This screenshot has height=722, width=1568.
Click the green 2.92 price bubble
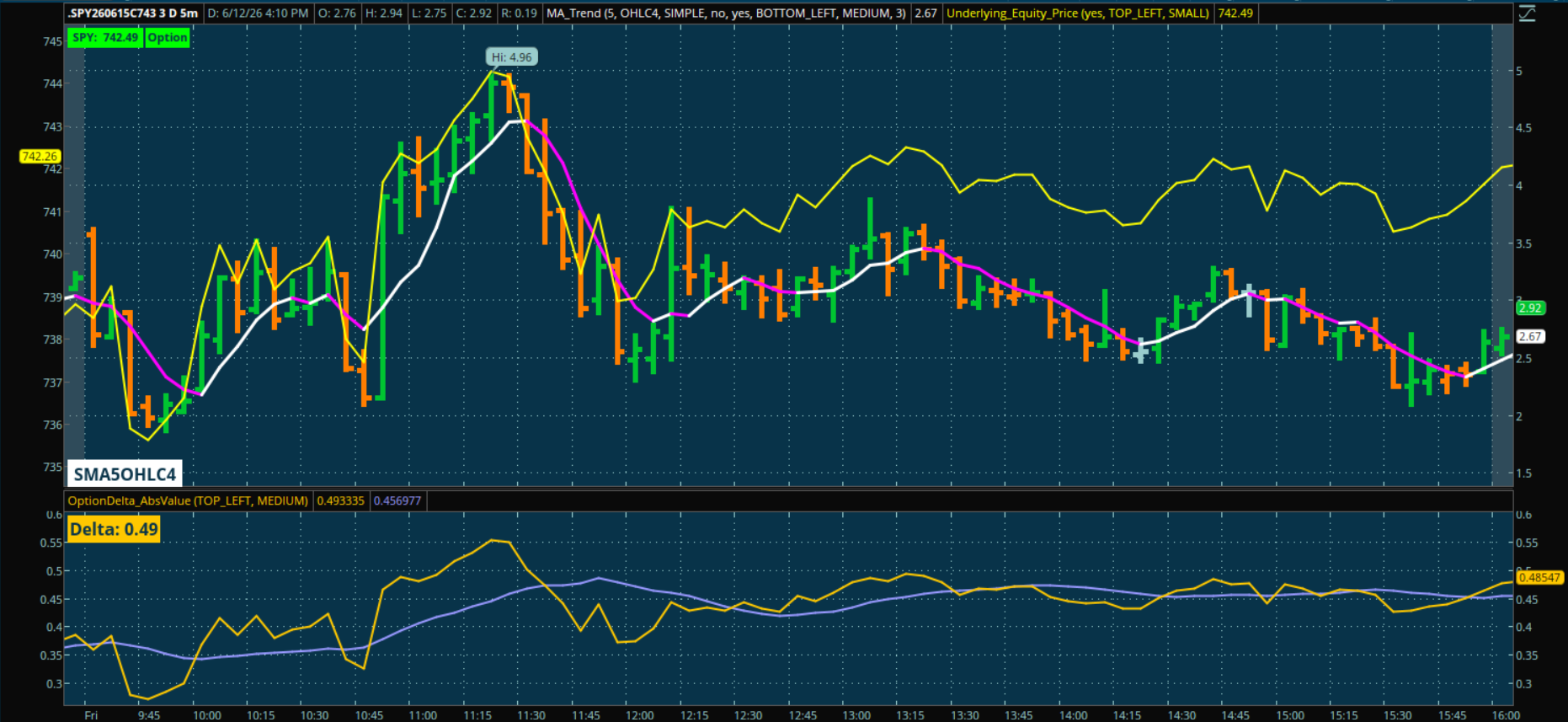click(x=1530, y=308)
